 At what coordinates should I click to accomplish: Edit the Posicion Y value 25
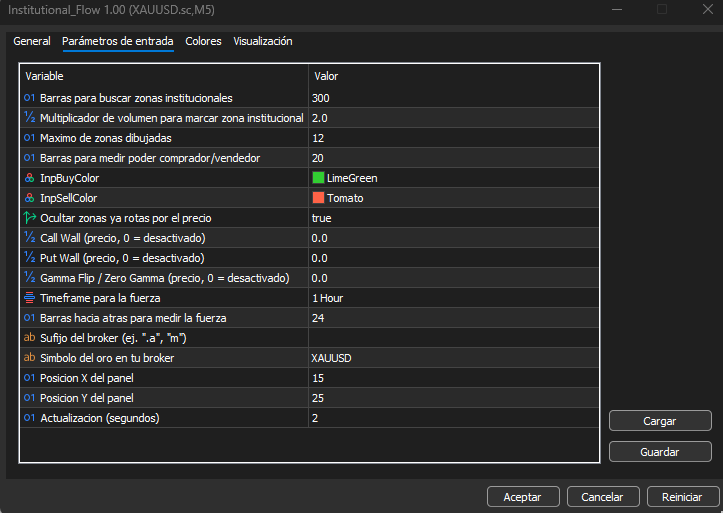[x=454, y=397]
